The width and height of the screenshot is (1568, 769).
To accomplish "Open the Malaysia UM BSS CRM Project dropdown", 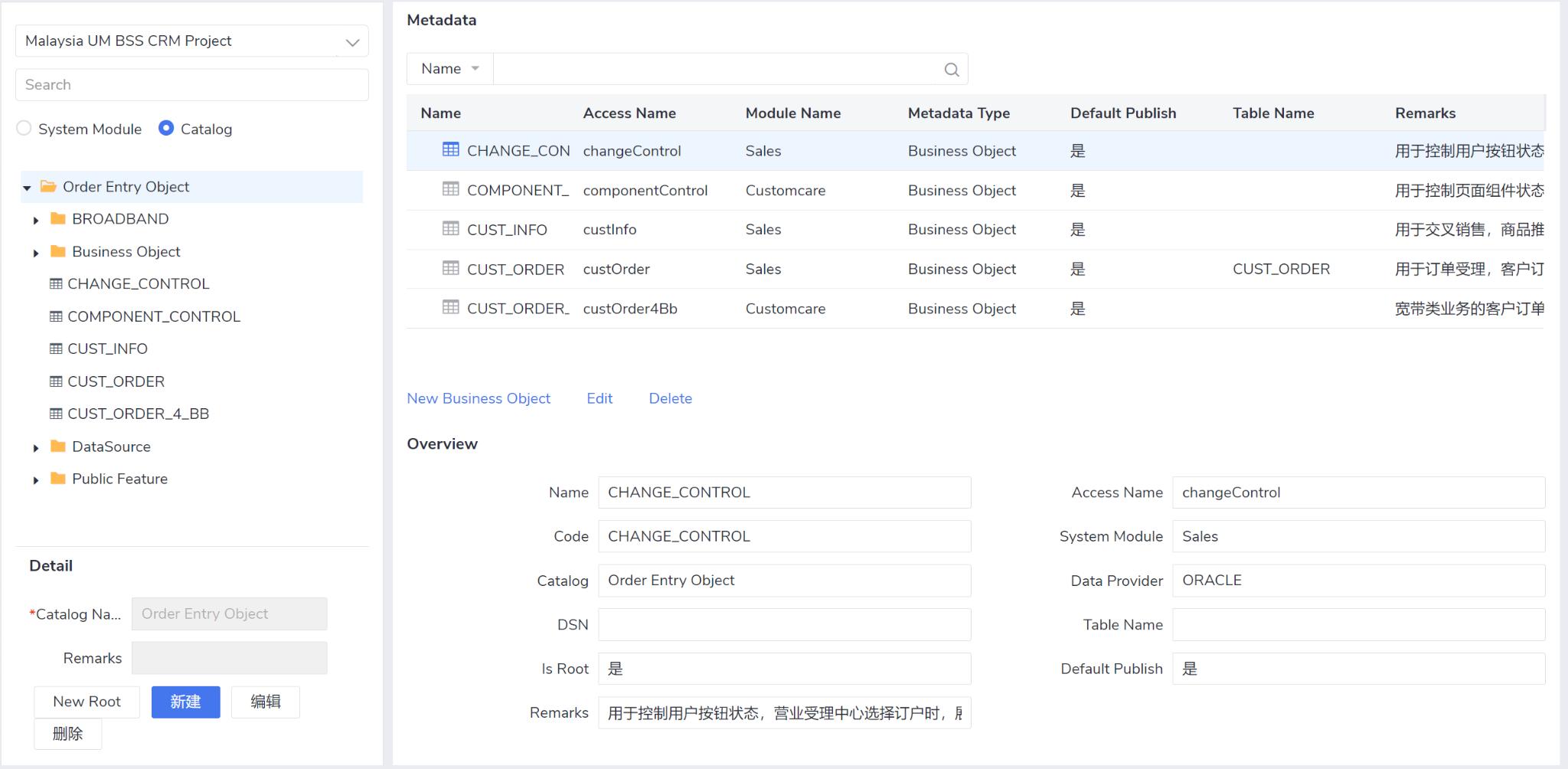I will [191, 41].
